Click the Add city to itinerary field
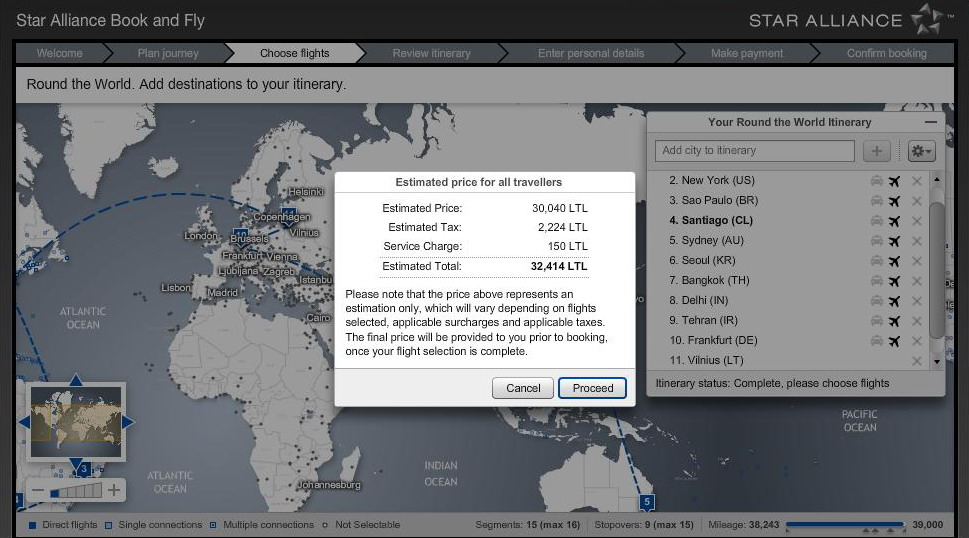Screen dimensions: 969x538 click(755, 151)
